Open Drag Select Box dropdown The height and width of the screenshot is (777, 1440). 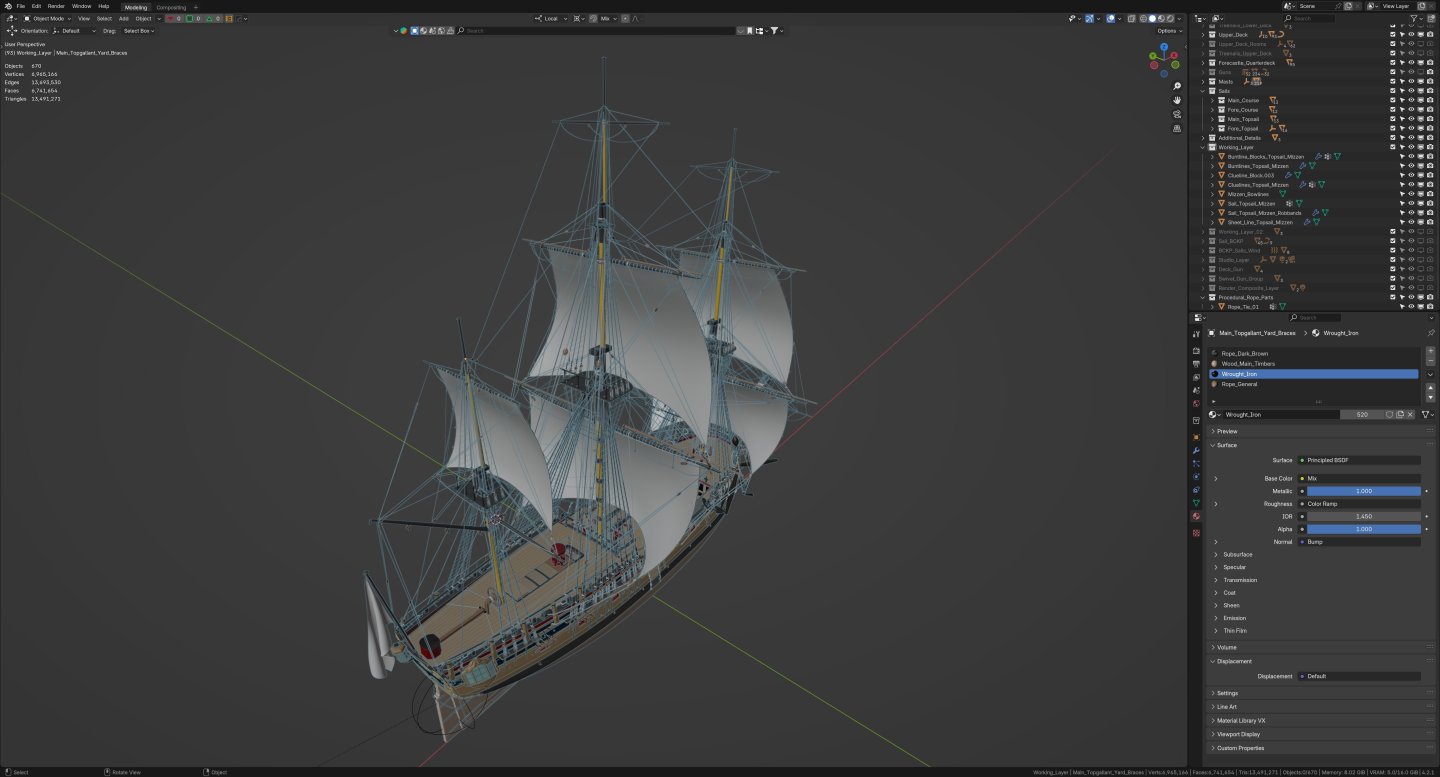139,31
